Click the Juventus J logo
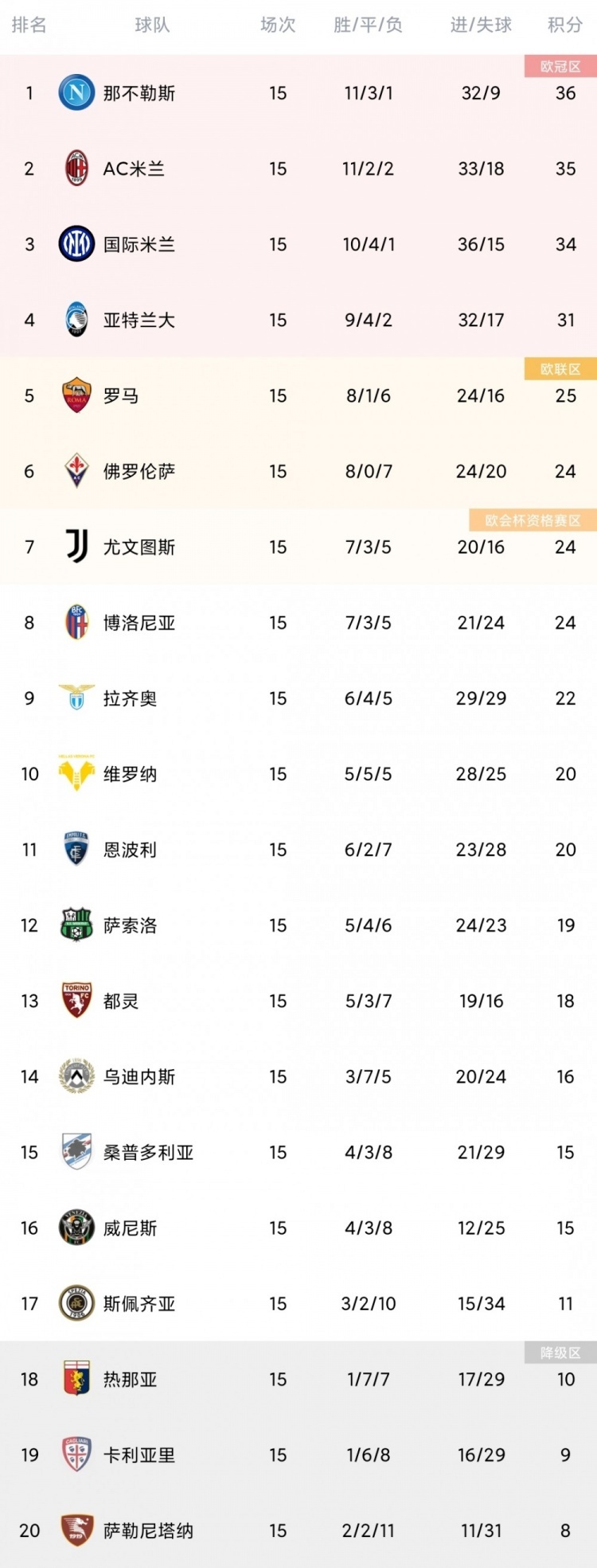 tap(76, 547)
